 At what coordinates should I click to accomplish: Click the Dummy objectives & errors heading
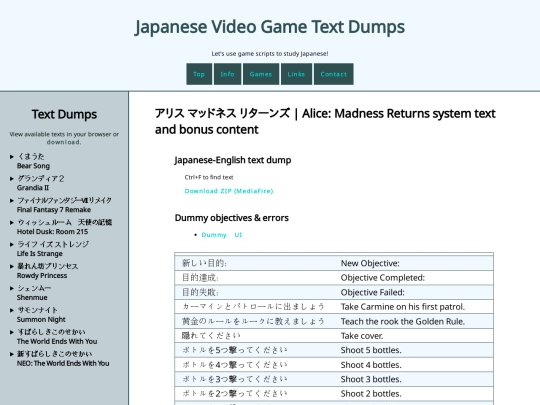232,218
